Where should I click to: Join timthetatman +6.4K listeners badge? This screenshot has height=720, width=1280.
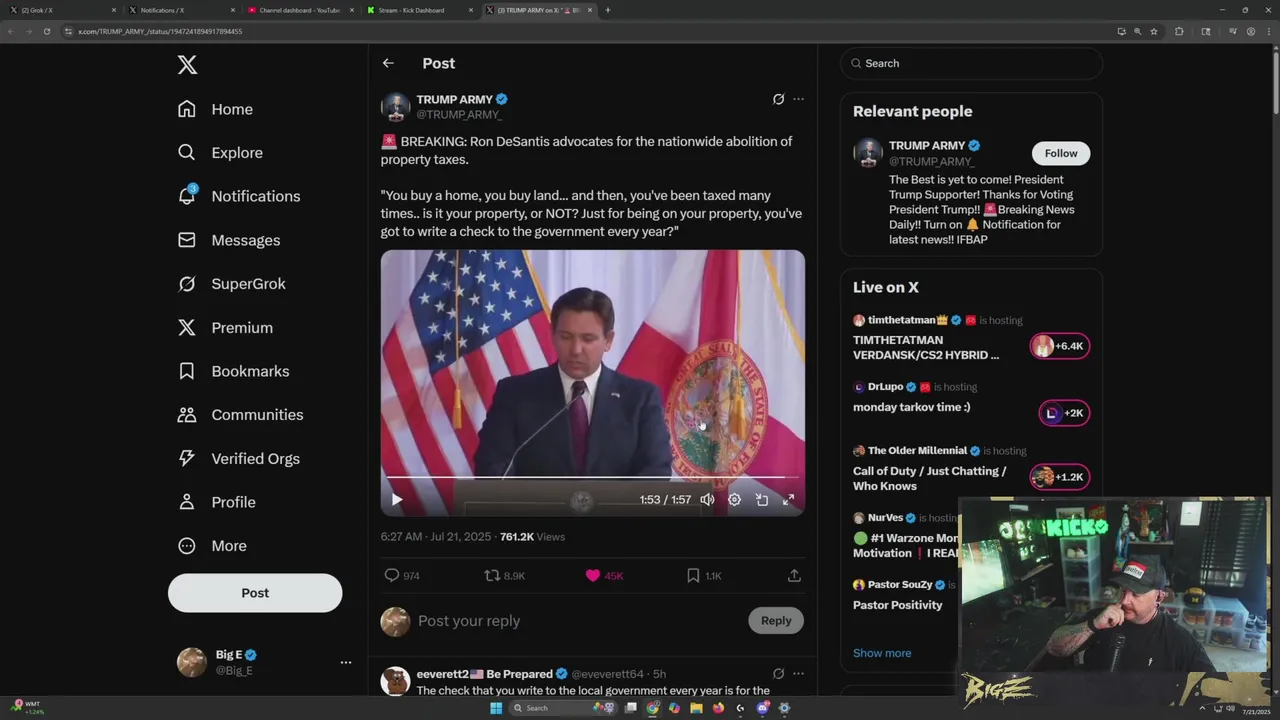pos(1060,346)
